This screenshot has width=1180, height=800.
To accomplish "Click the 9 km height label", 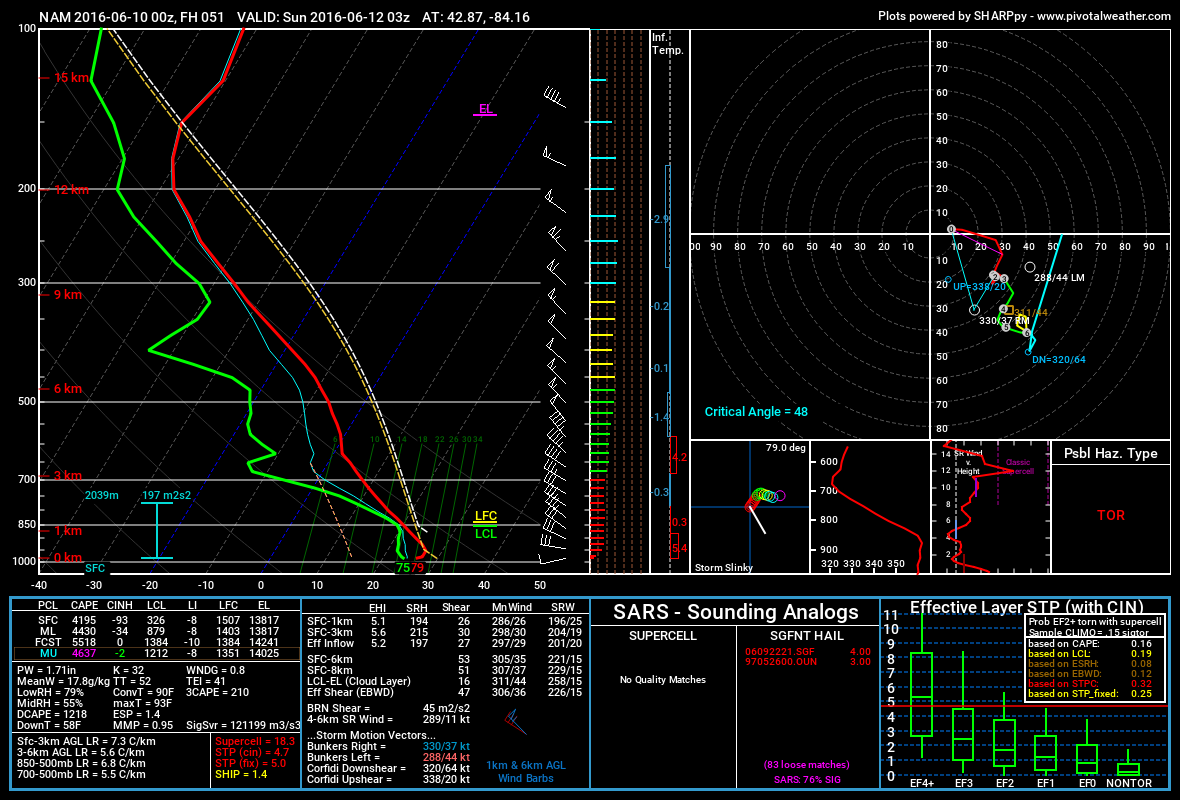I will pos(68,294).
